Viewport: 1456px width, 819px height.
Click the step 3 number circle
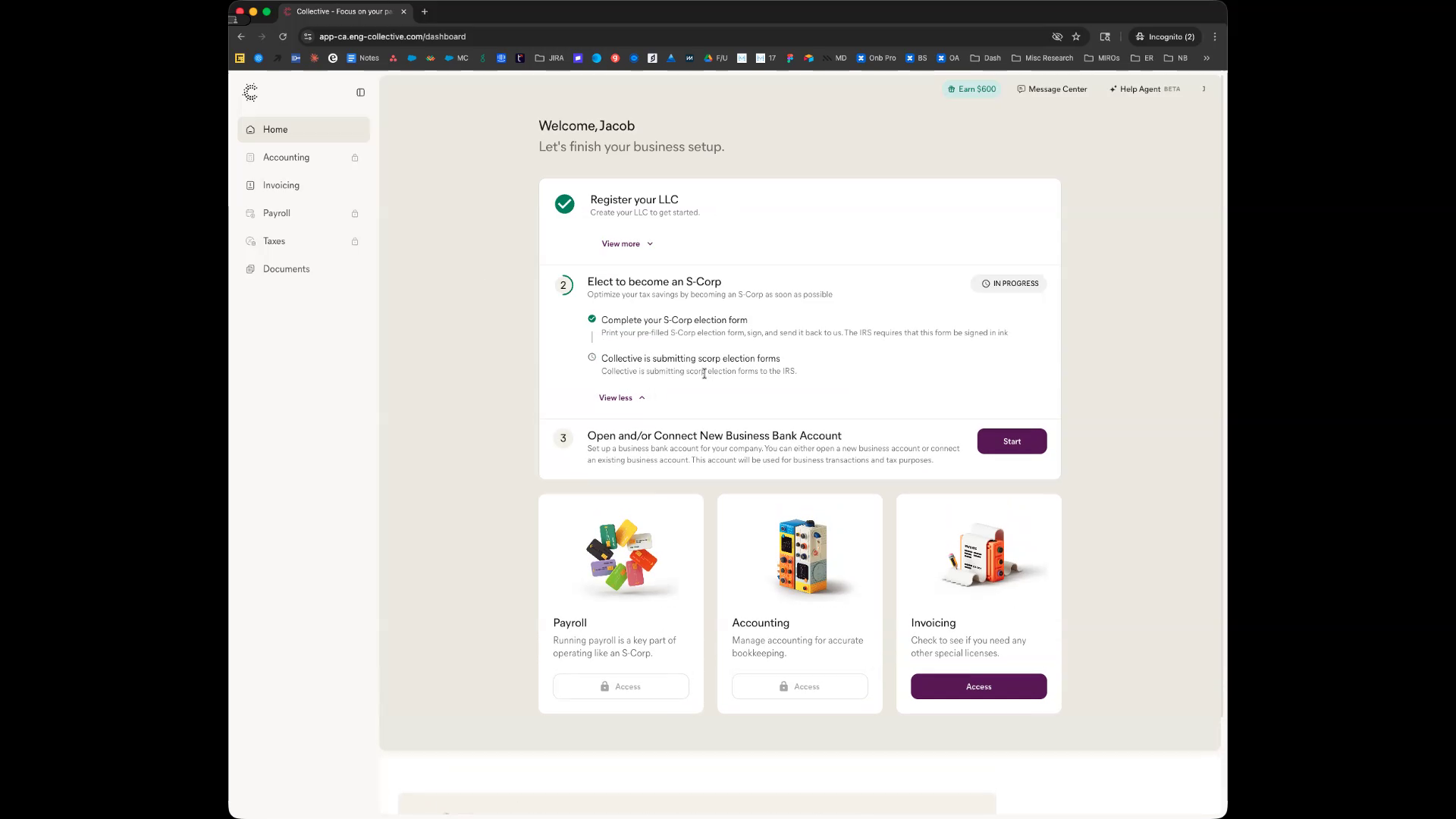pos(563,438)
